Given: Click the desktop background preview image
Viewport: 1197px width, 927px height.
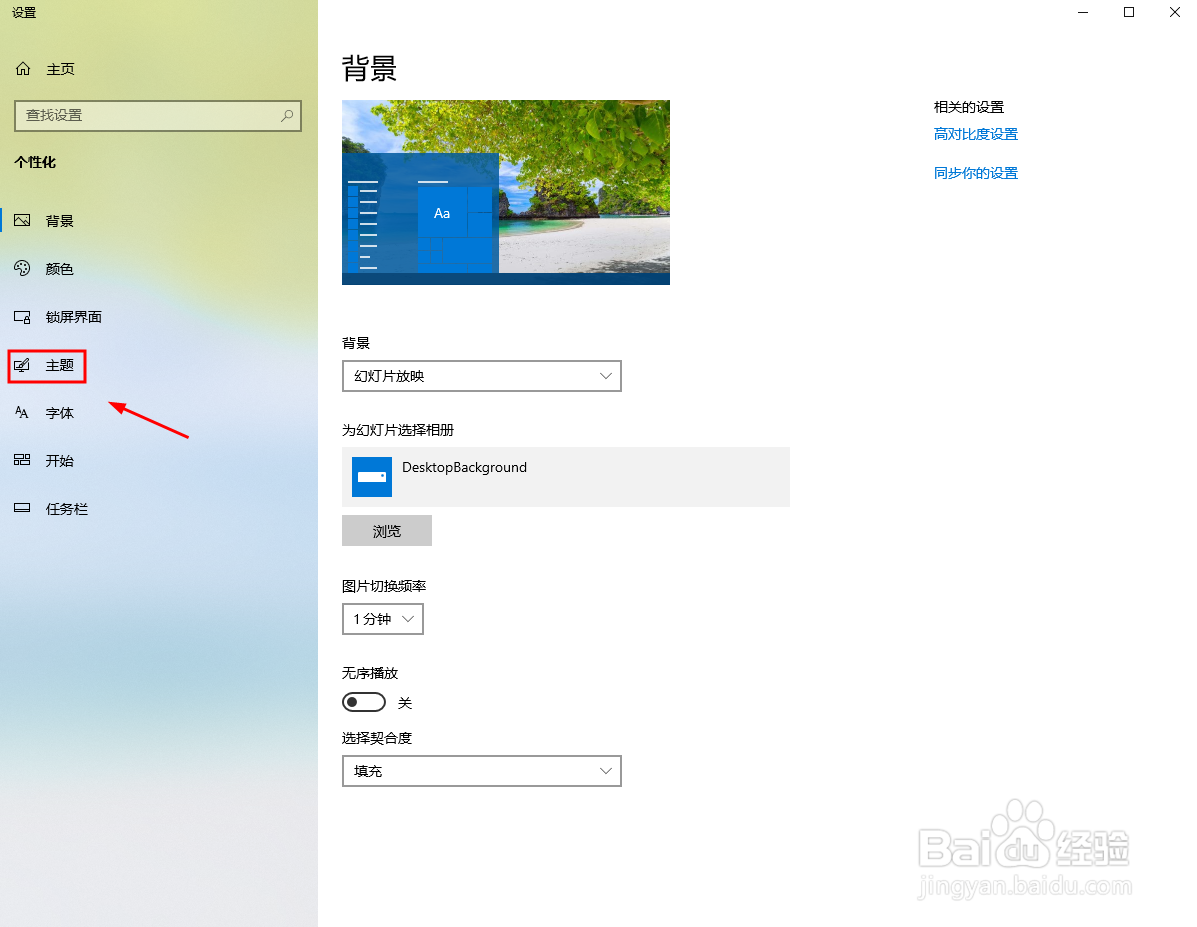Looking at the screenshot, I should coord(505,192).
